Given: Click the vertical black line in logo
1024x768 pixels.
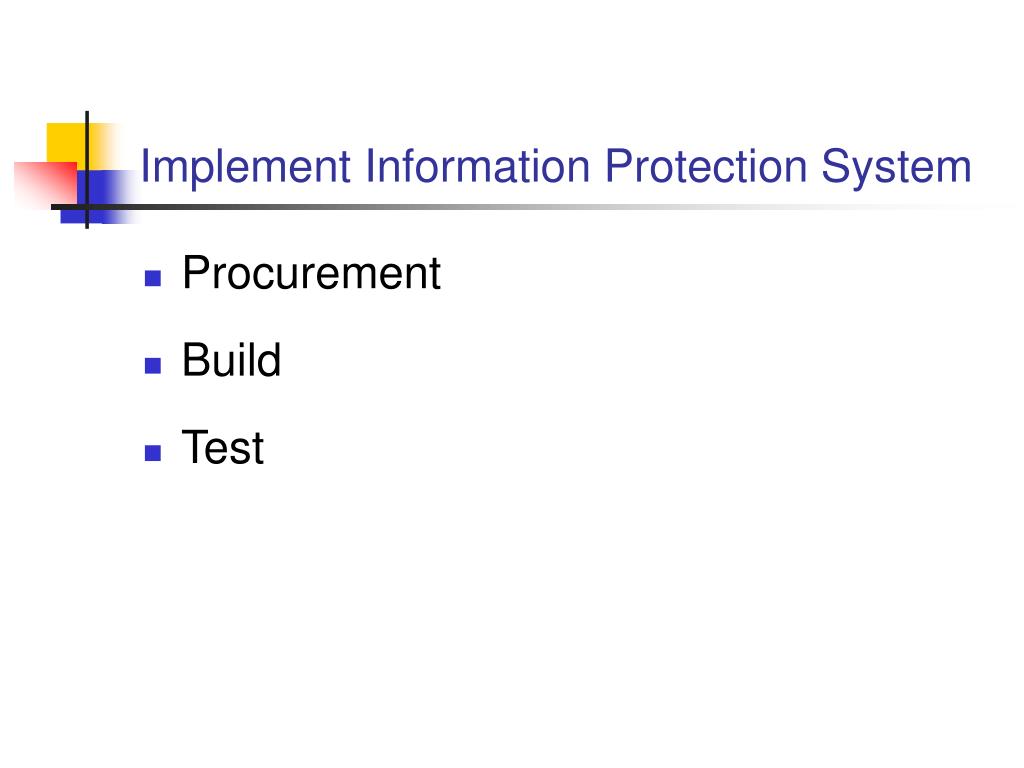Looking at the screenshot, I should [x=87, y=170].
